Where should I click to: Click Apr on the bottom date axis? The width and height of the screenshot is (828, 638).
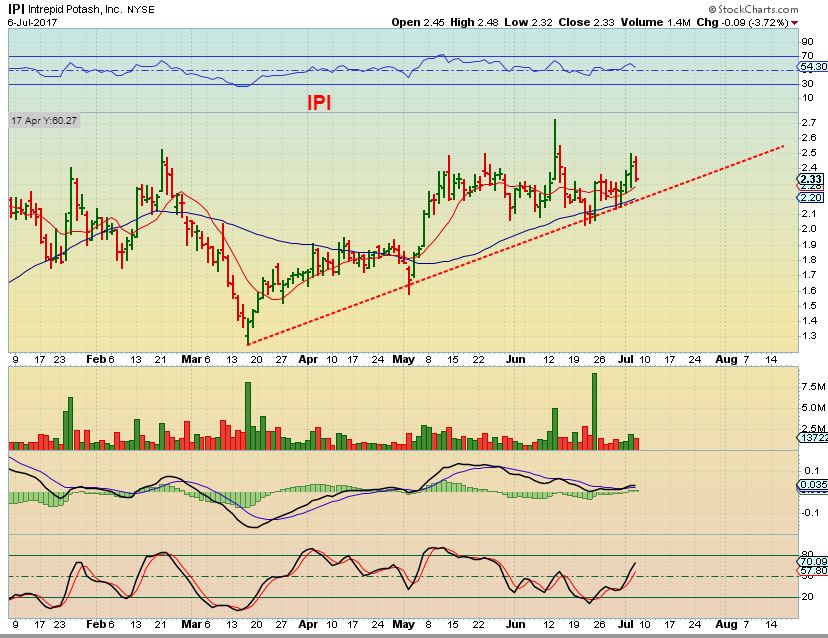point(308,624)
